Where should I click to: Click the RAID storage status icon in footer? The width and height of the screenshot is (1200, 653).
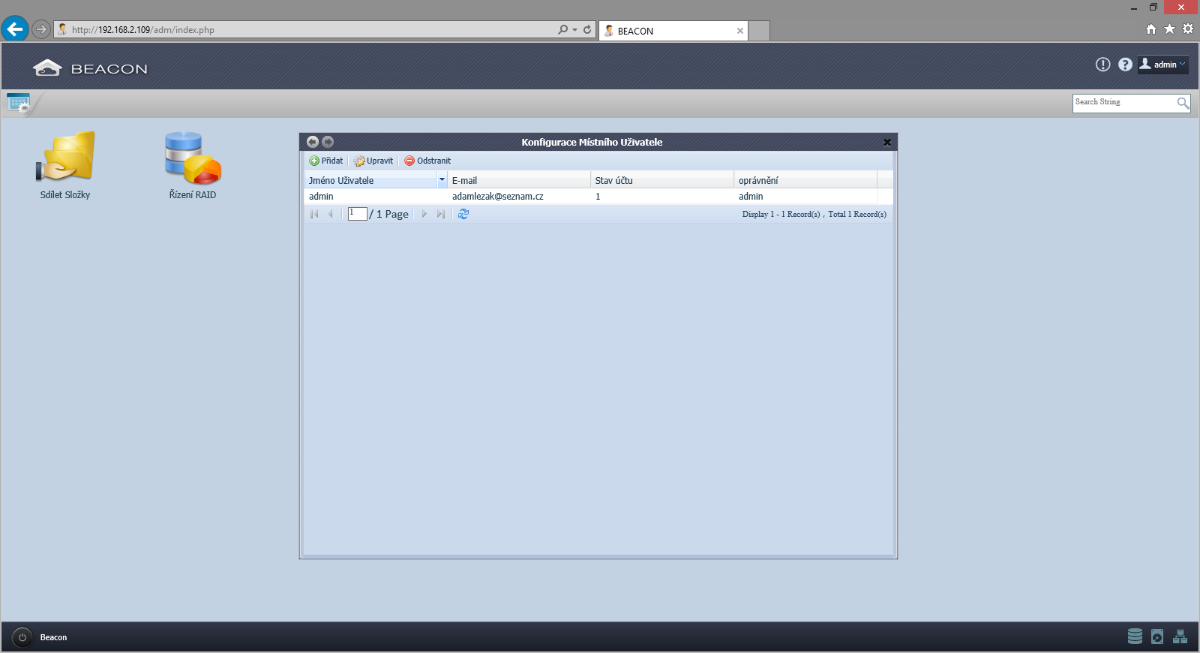pos(1134,636)
